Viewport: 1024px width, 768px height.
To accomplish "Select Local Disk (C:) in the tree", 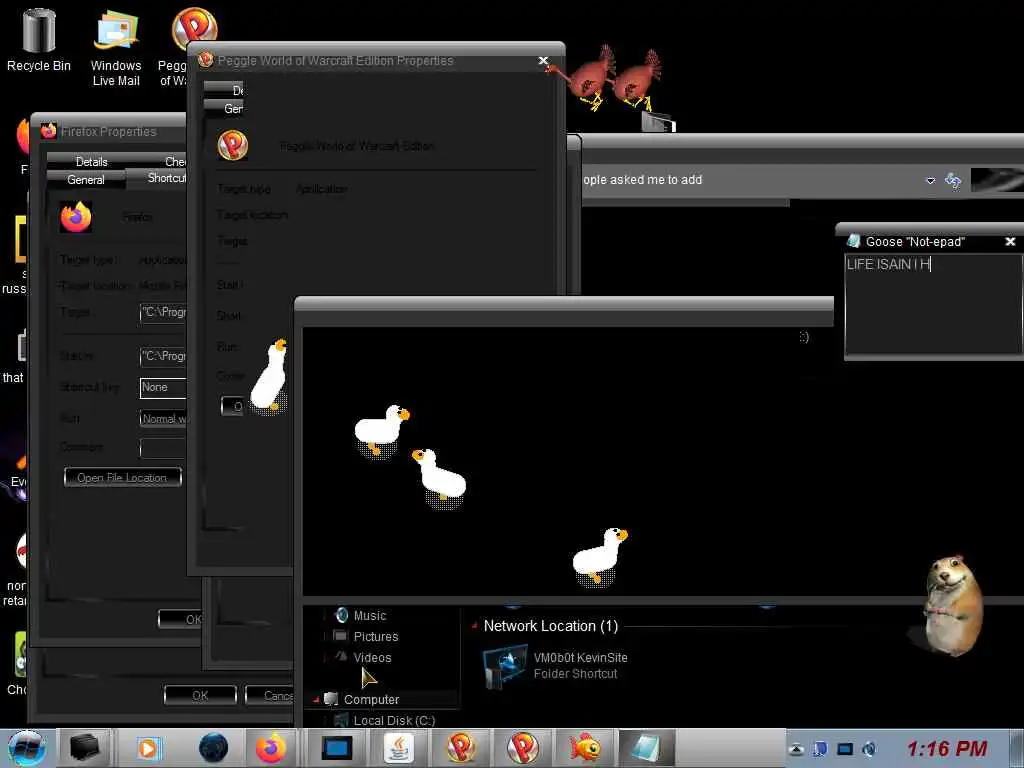I will (394, 720).
